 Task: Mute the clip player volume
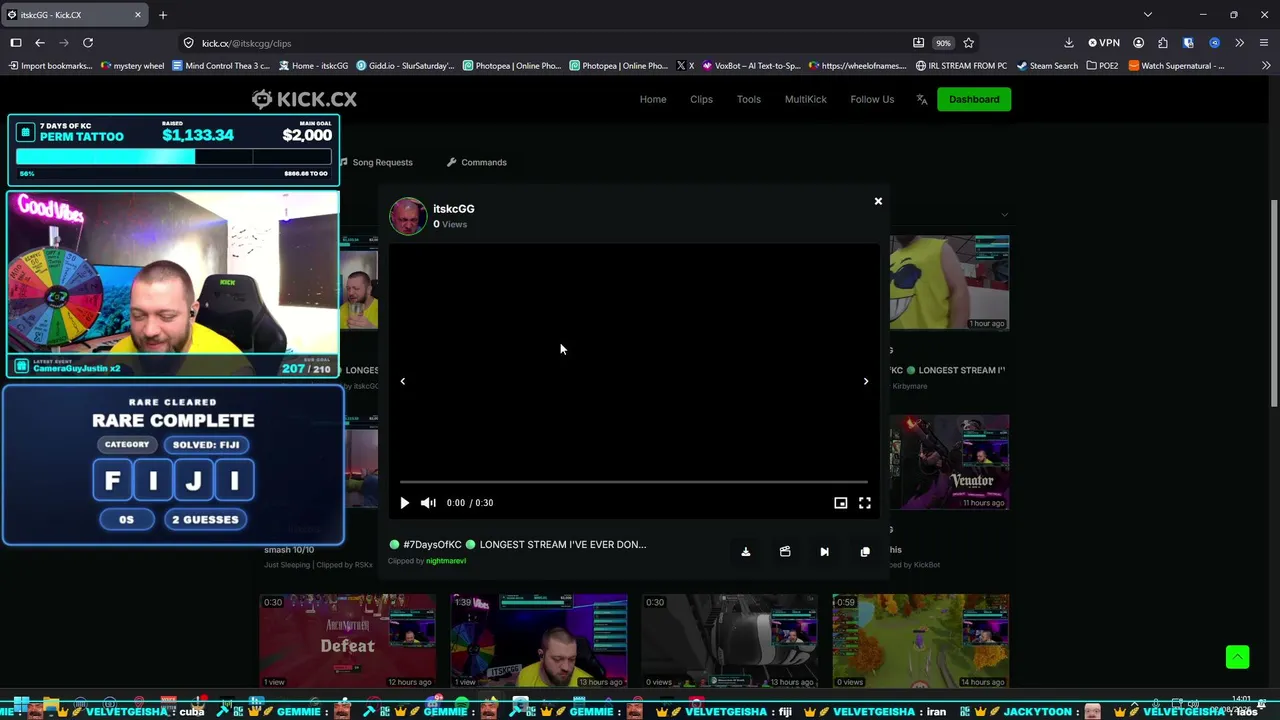coord(428,503)
